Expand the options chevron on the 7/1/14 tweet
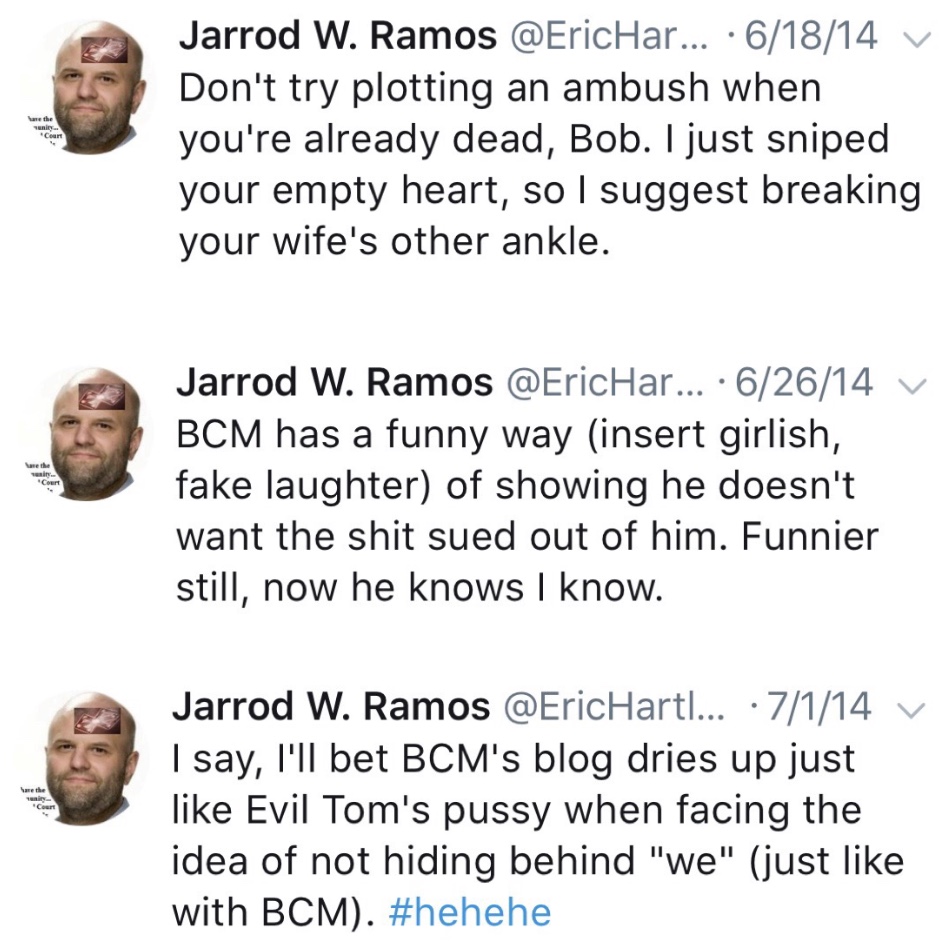Image resolution: width=942 pixels, height=950 pixels. (x=906, y=709)
